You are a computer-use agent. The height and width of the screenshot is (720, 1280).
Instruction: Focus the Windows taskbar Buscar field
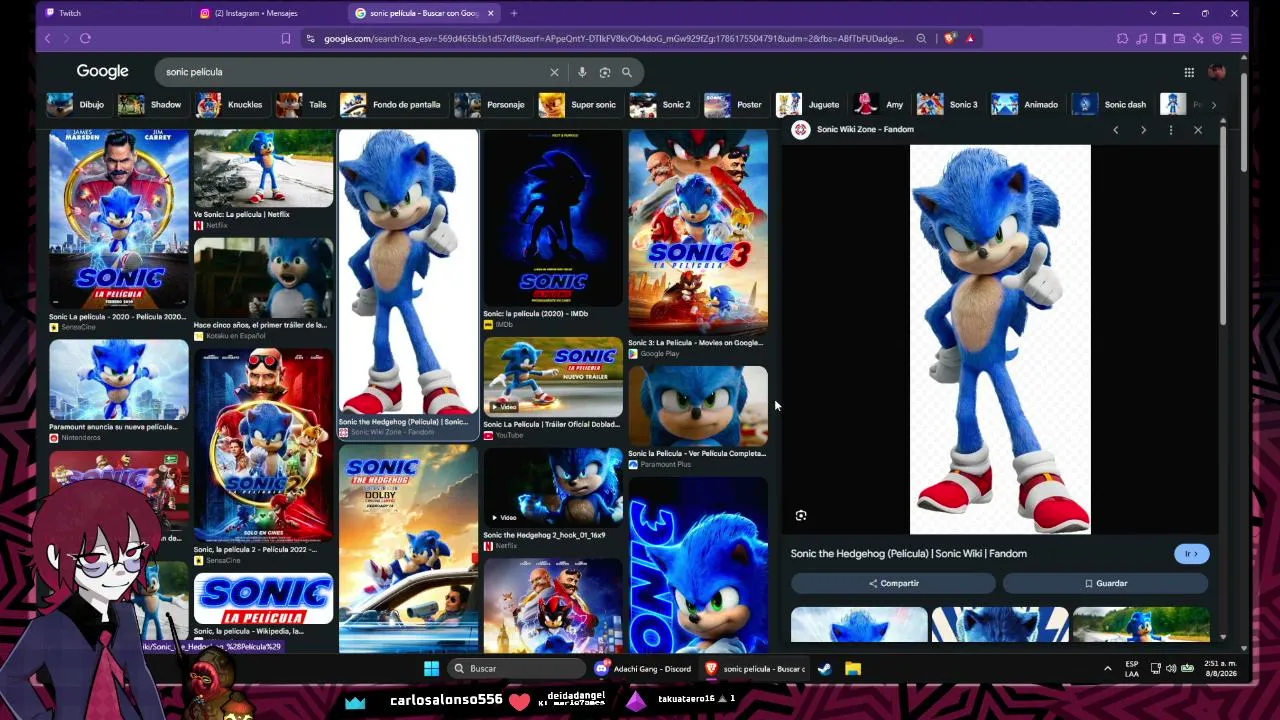click(514, 668)
